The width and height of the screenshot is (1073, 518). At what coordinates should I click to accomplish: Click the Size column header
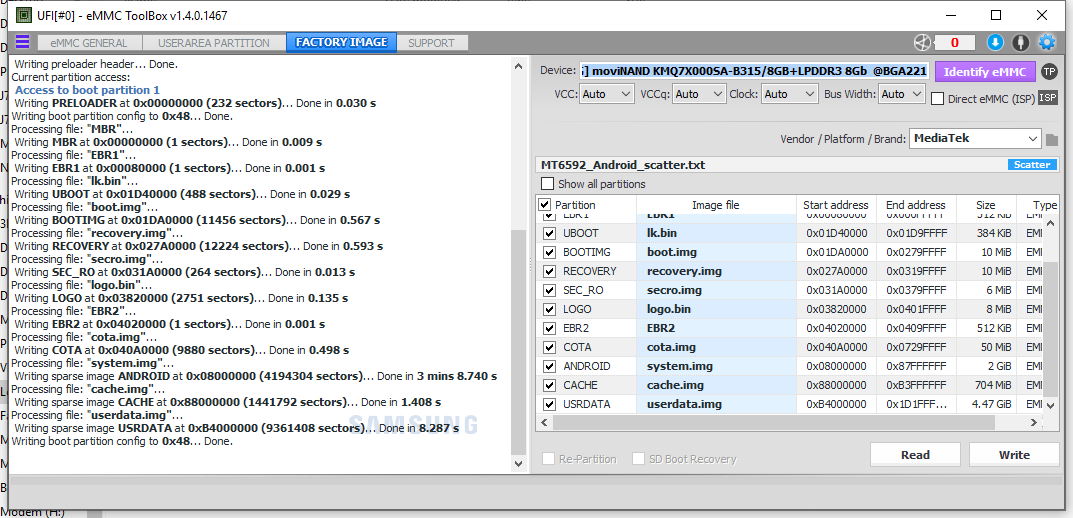tap(986, 205)
